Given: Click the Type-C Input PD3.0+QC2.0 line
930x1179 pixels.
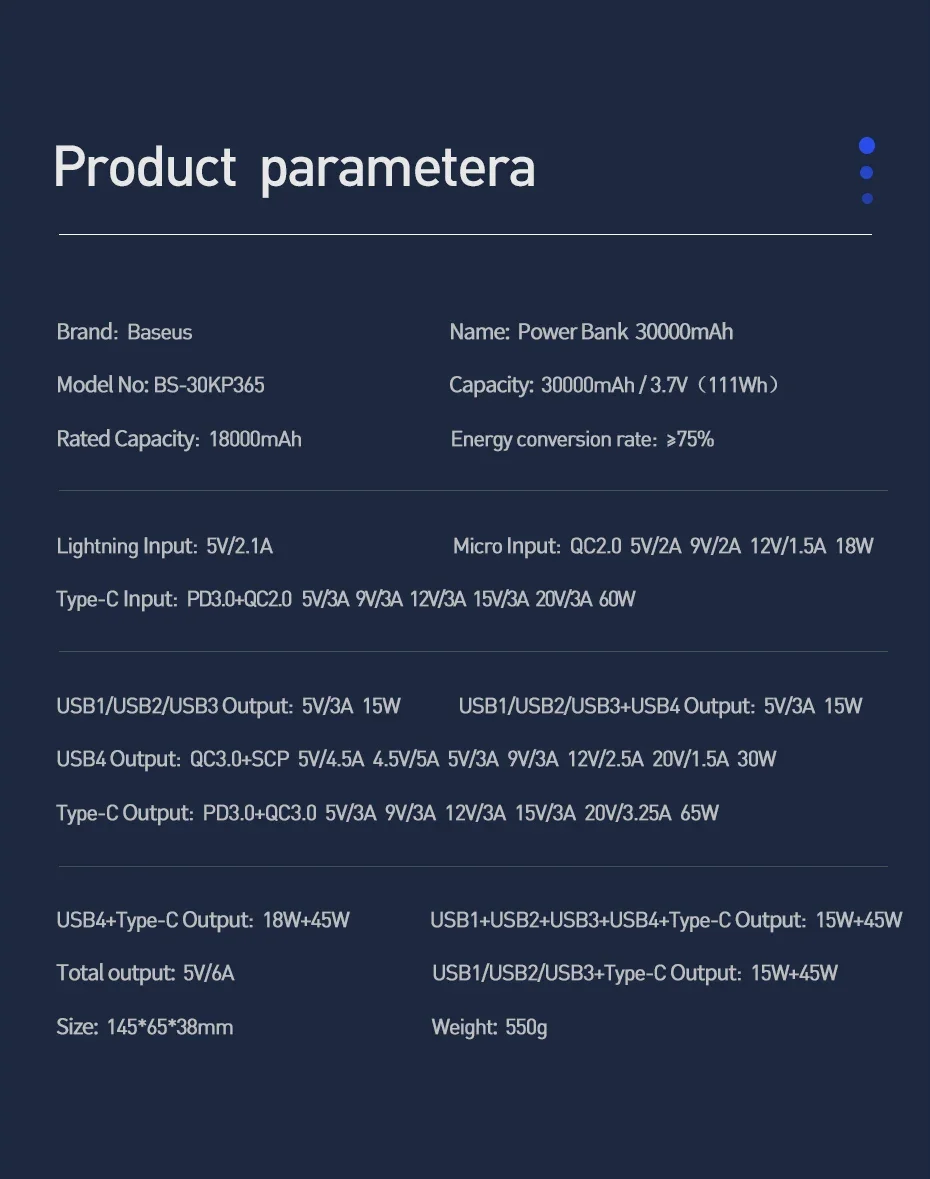Looking at the screenshot, I should pyautogui.click(x=346, y=599).
